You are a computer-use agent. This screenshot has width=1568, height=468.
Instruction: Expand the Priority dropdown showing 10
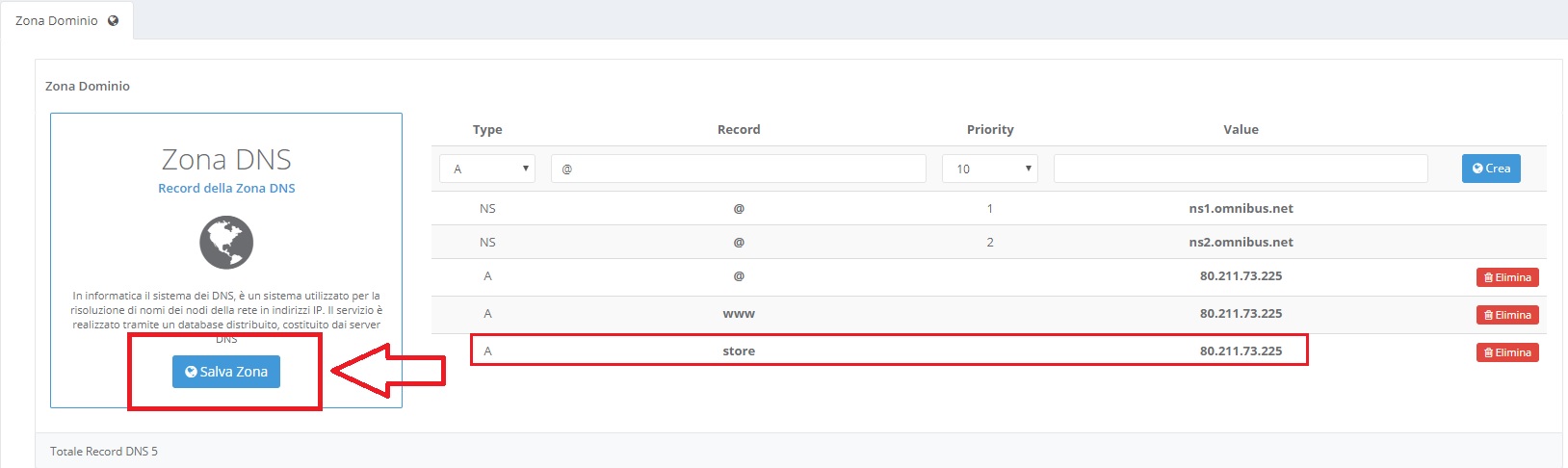[x=989, y=169]
